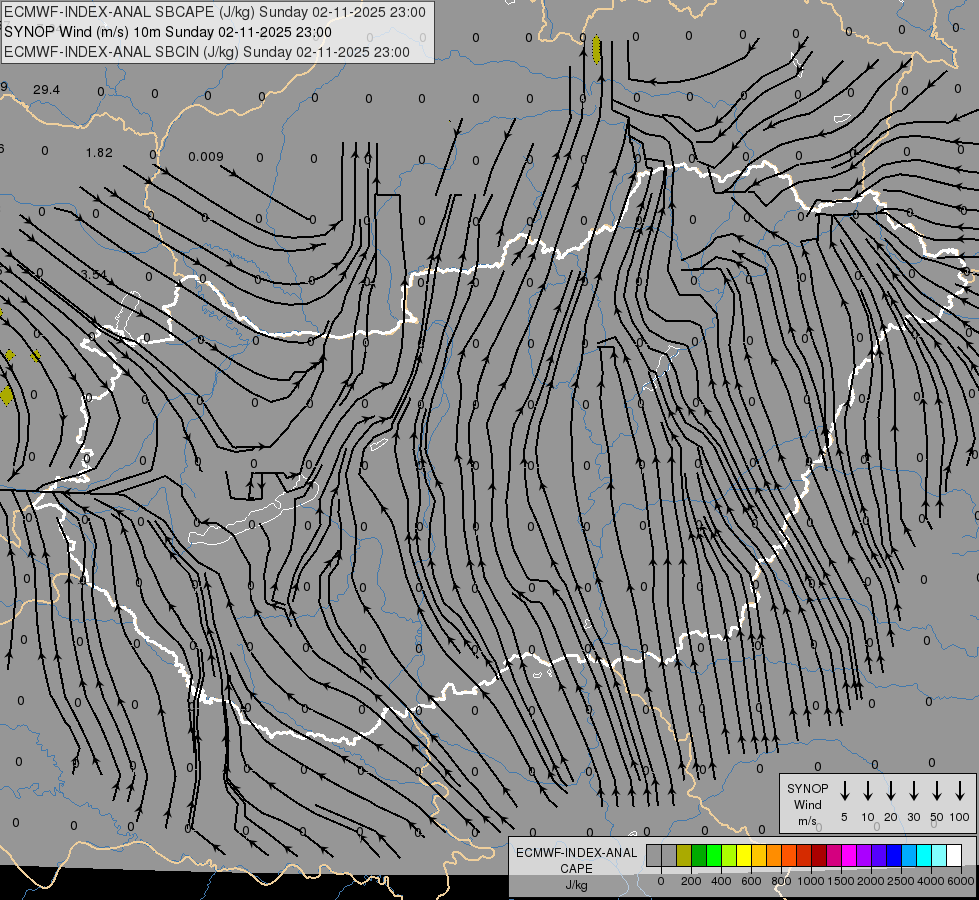The width and height of the screenshot is (979, 900).
Task: Click the olive CAPE patch at northern border
Action: coord(596,49)
